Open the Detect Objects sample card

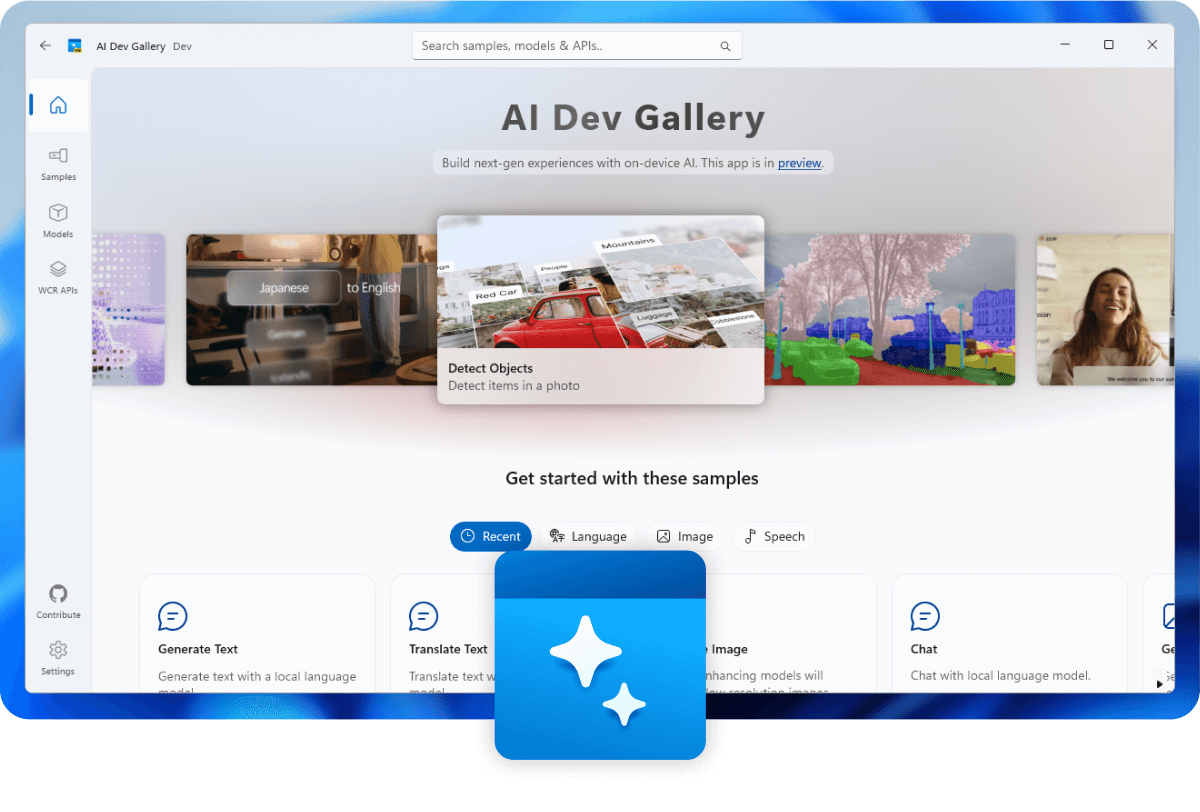tap(600, 300)
